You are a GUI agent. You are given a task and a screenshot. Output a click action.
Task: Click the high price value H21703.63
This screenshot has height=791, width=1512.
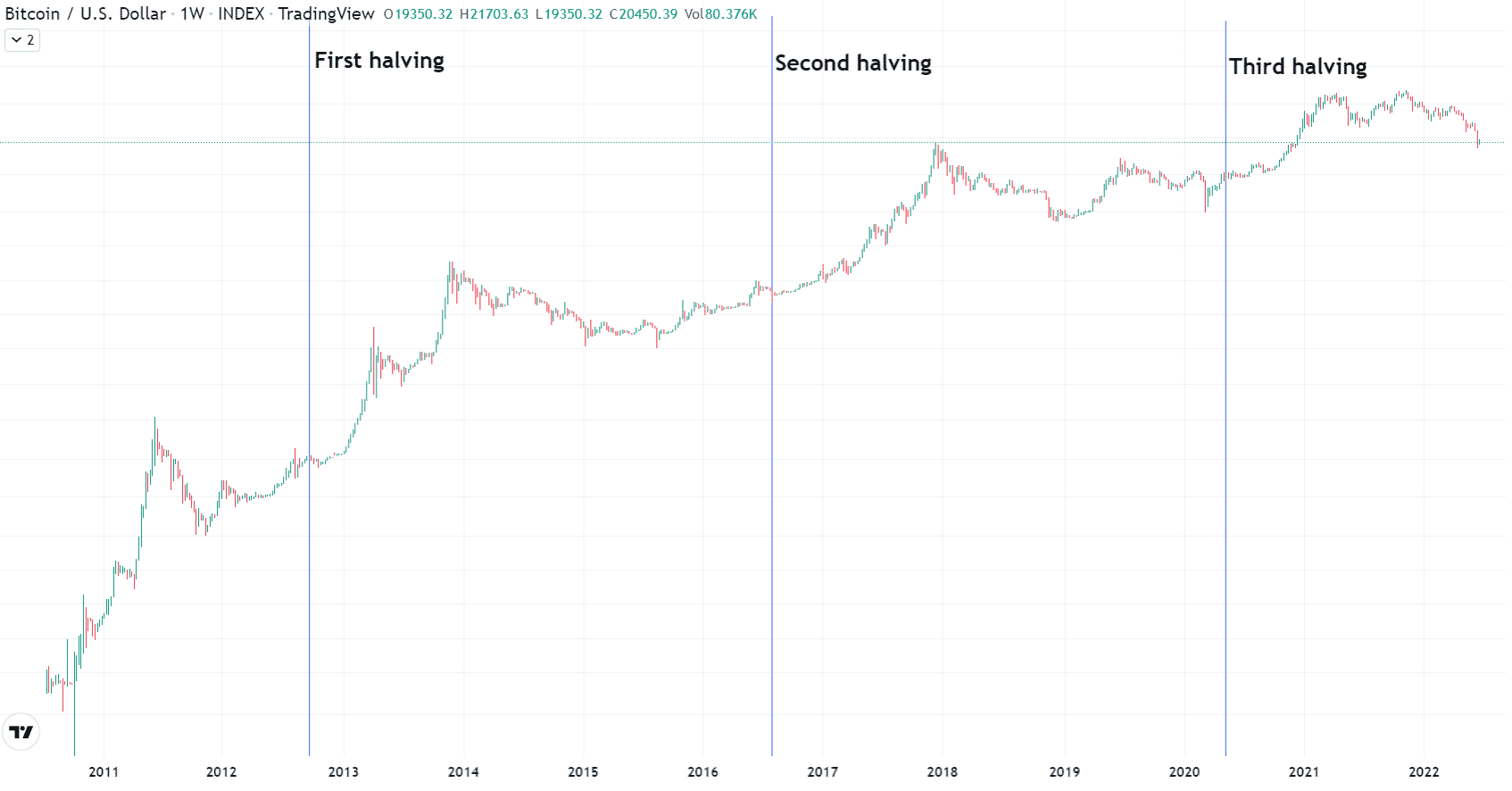494,14
